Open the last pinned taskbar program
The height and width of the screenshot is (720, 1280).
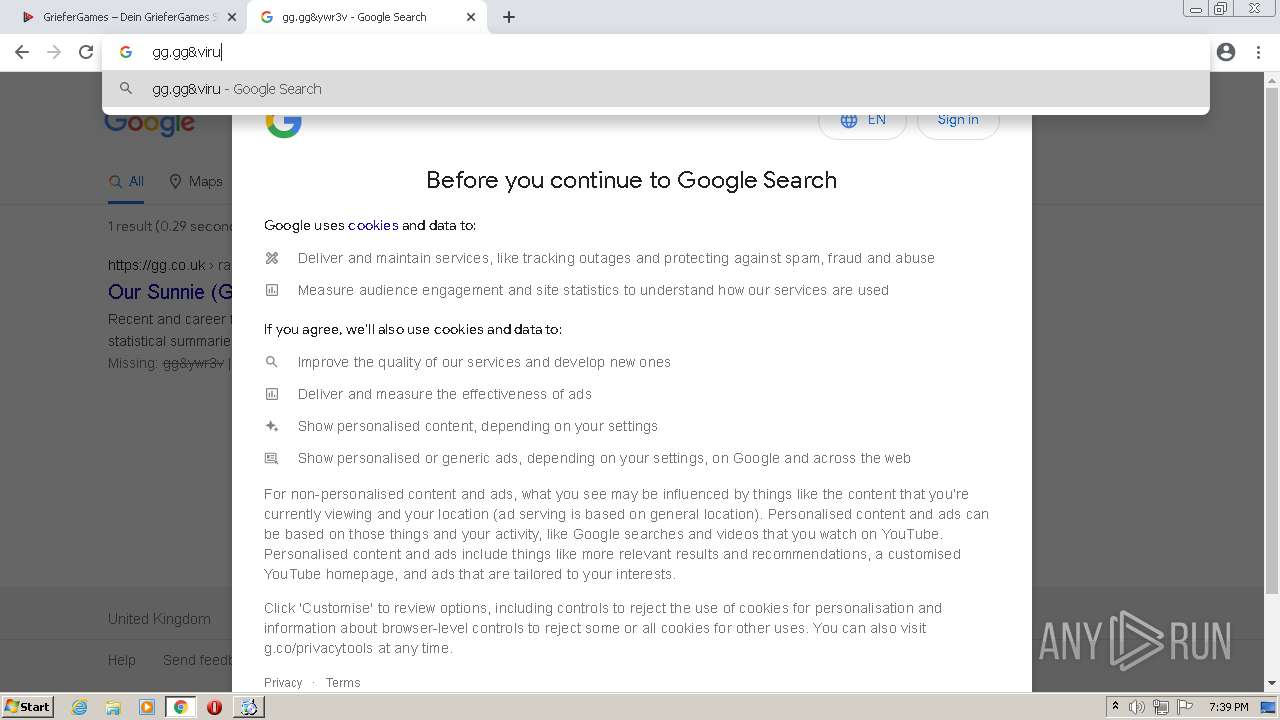point(248,707)
